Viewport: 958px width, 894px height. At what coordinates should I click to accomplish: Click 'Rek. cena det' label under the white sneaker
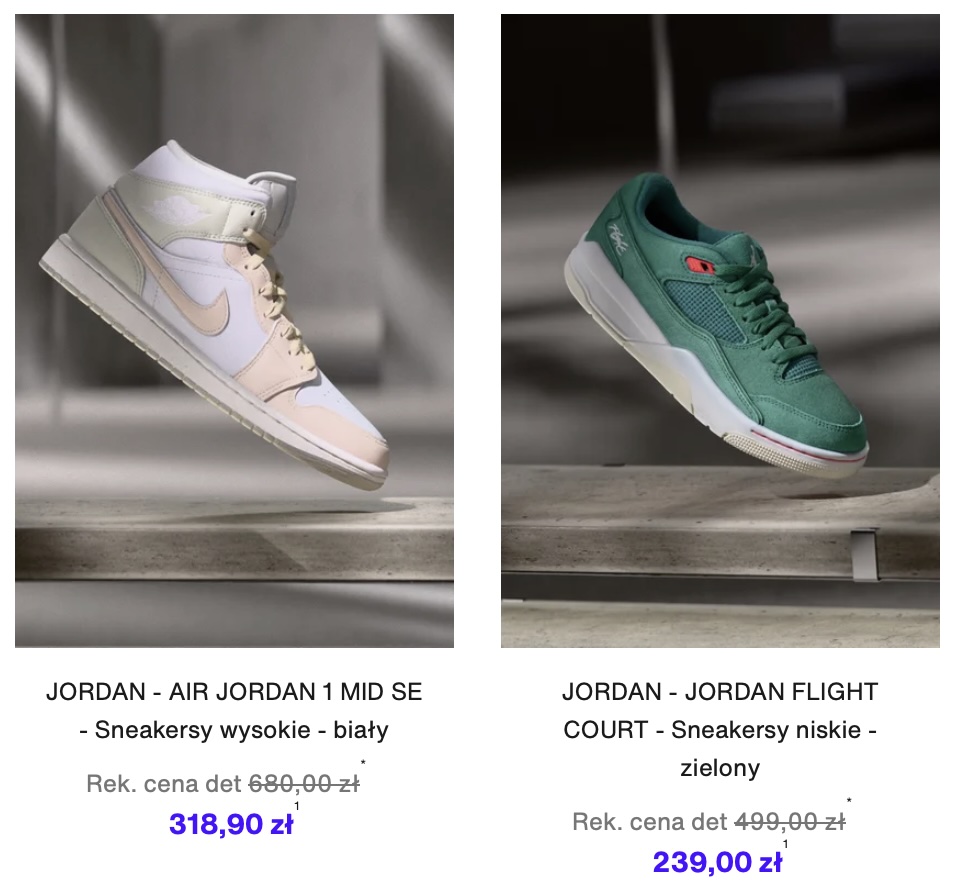pos(164,783)
